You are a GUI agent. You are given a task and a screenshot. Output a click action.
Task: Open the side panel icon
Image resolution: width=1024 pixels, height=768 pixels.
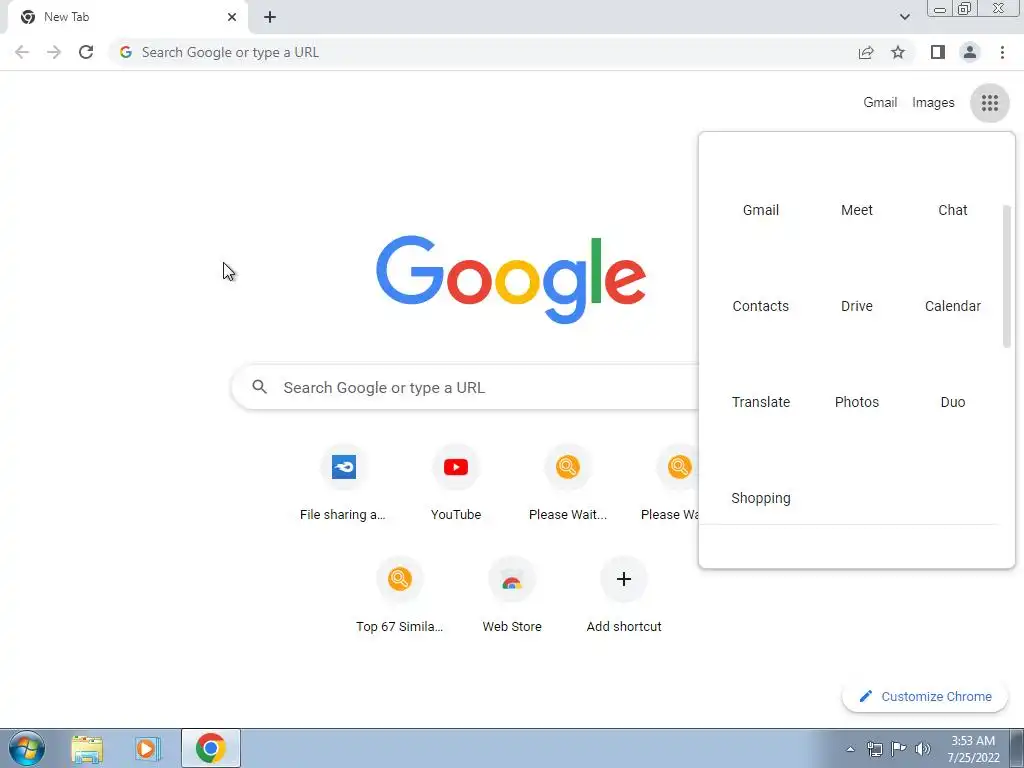[938, 52]
